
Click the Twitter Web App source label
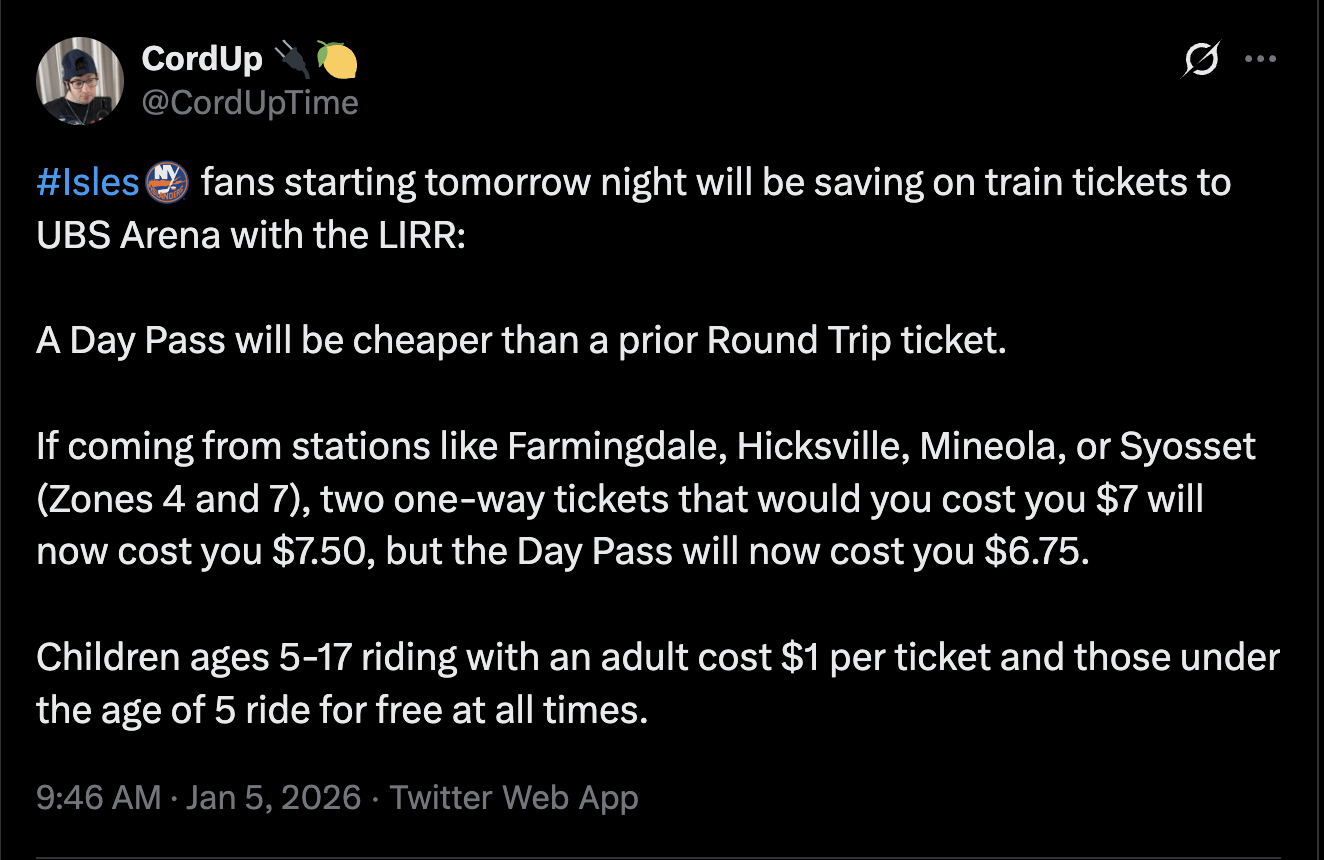coord(512,797)
